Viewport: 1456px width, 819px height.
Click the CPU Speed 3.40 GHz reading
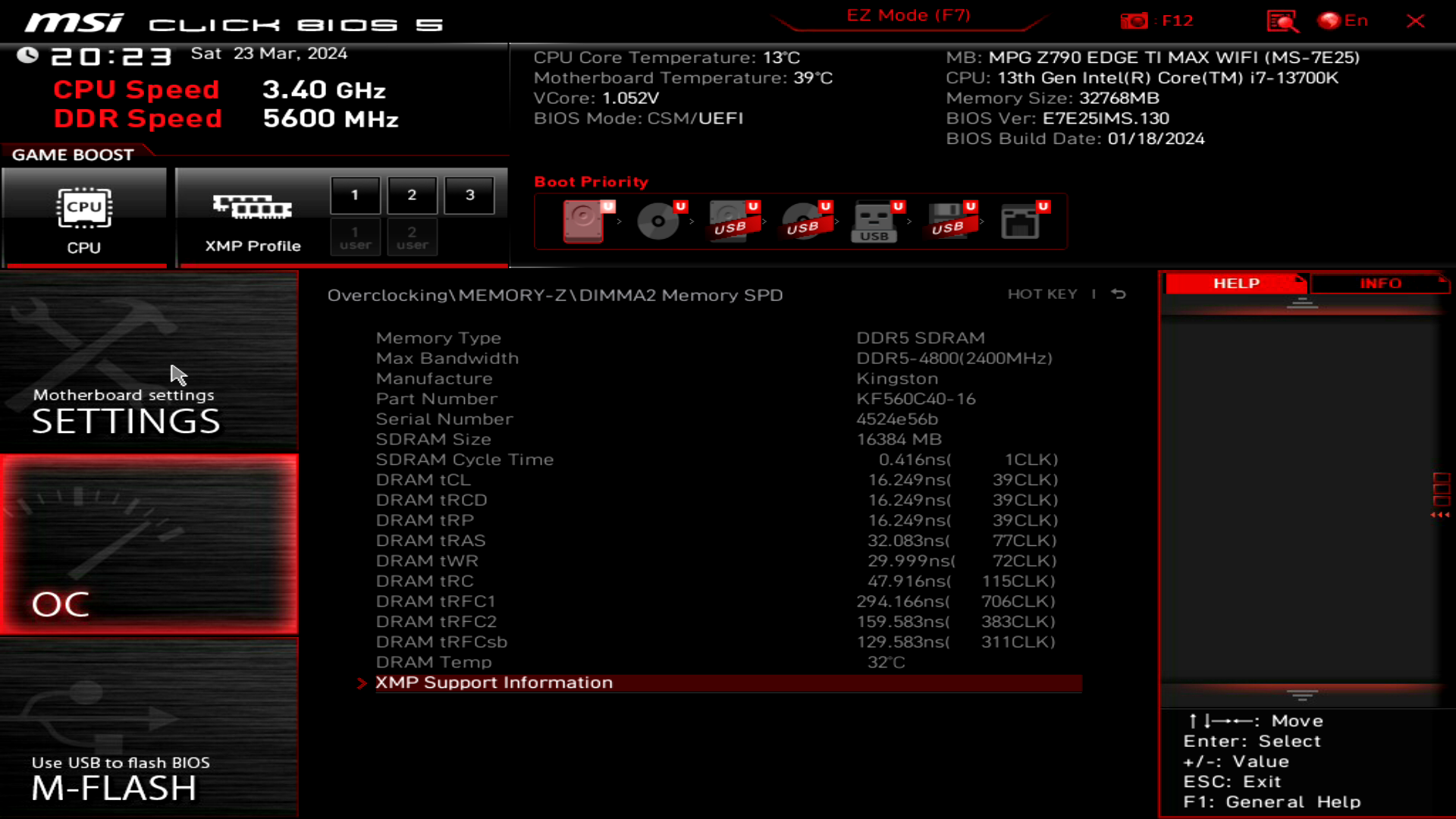219,89
